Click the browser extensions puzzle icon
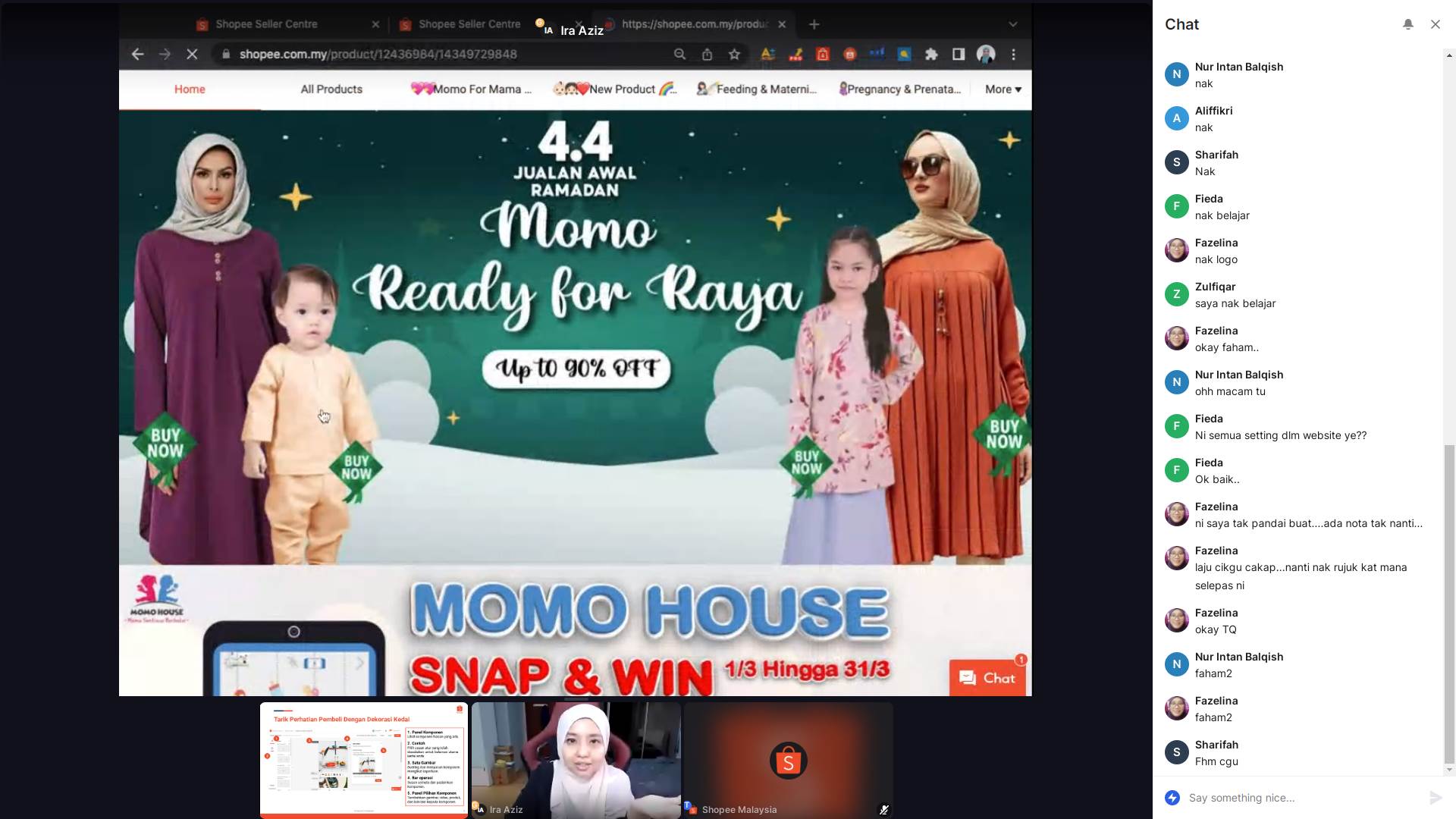The width and height of the screenshot is (1456, 819). [931, 55]
